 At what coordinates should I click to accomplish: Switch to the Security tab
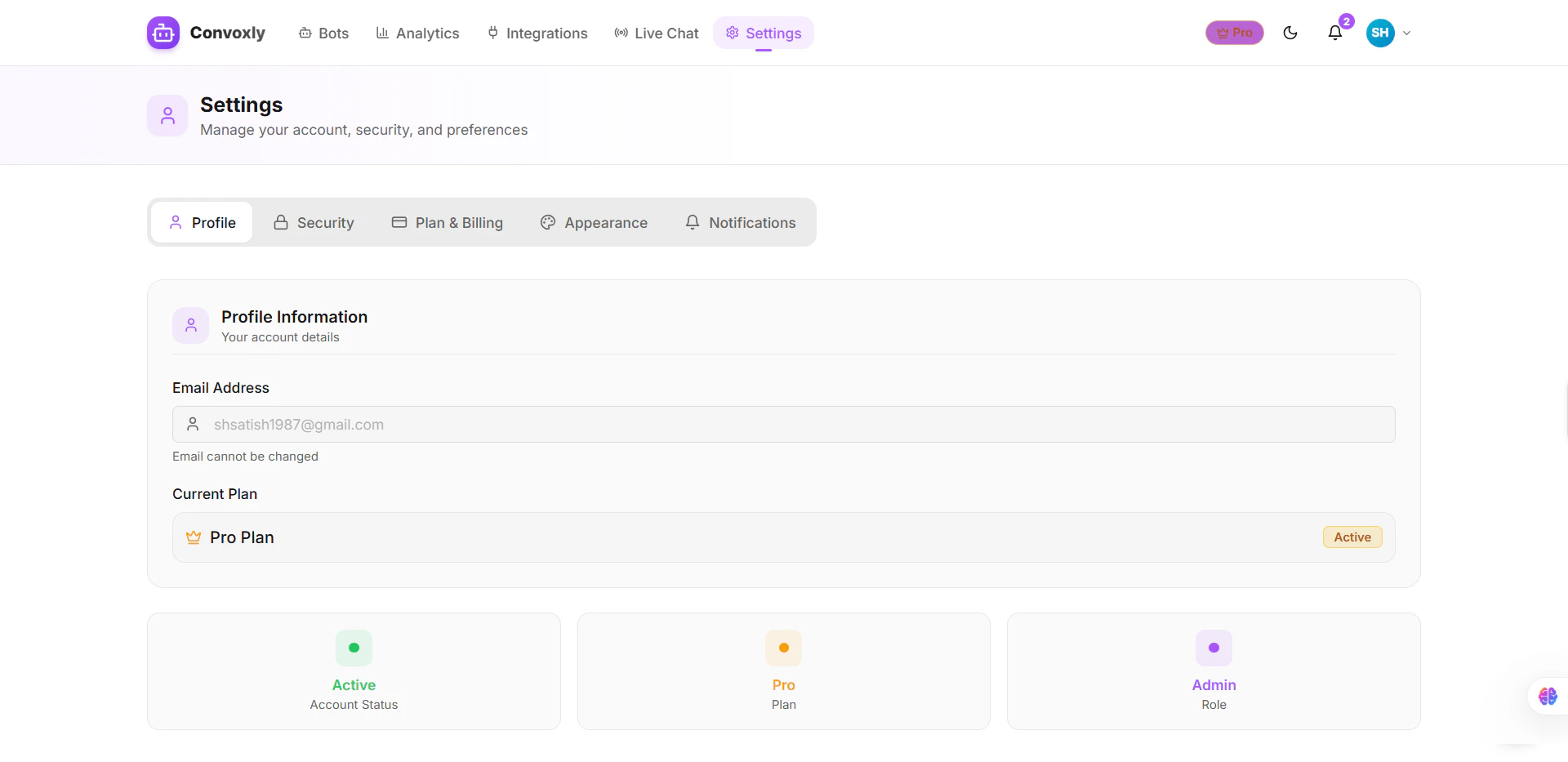pos(314,222)
